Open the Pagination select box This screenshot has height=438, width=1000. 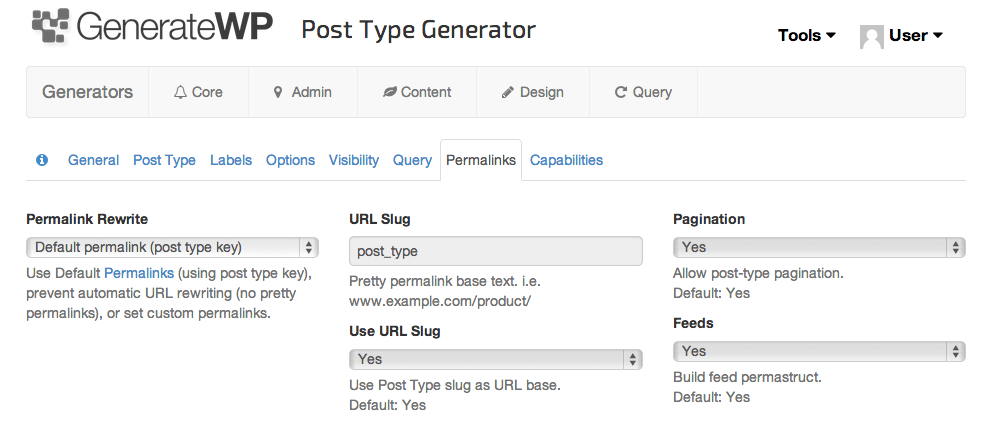pyautogui.click(x=819, y=247)
